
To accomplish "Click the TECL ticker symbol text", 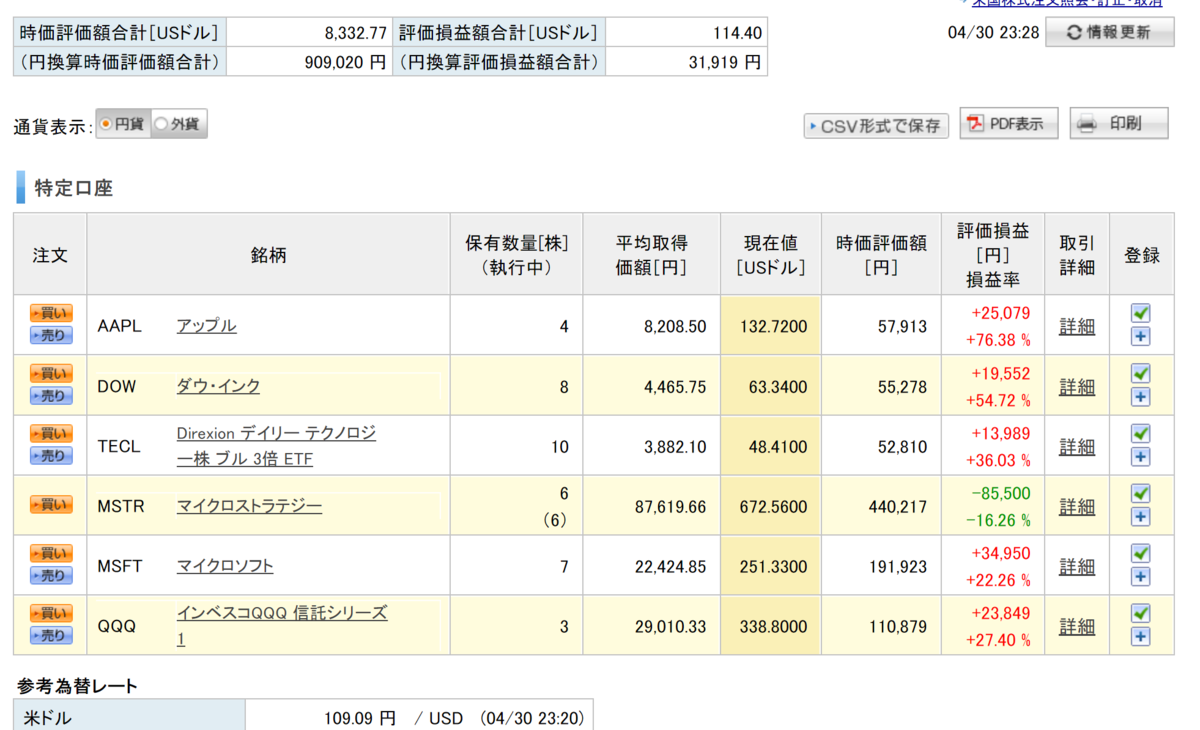I will point(119,446).
